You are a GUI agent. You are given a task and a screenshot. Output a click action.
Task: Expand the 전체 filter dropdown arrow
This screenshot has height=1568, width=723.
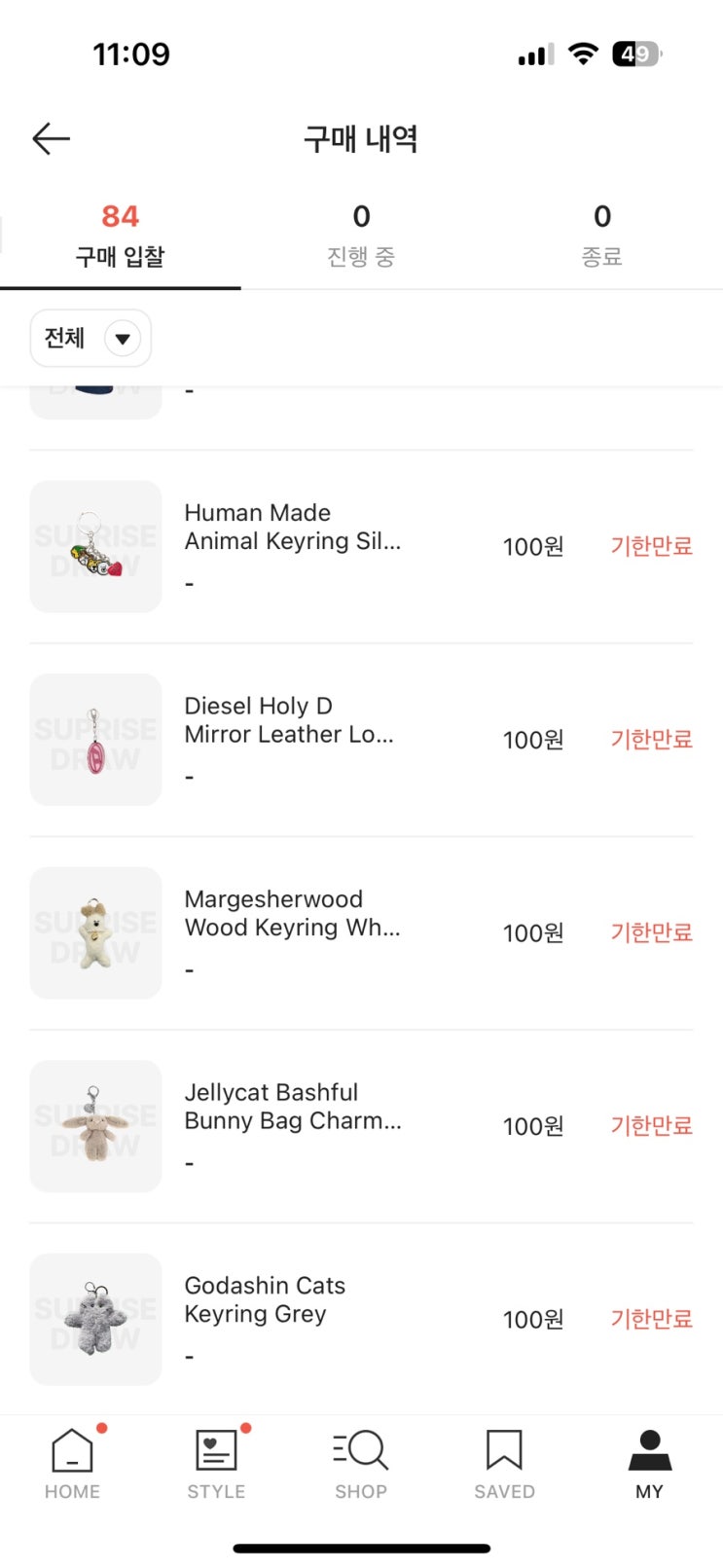[123, 339]
